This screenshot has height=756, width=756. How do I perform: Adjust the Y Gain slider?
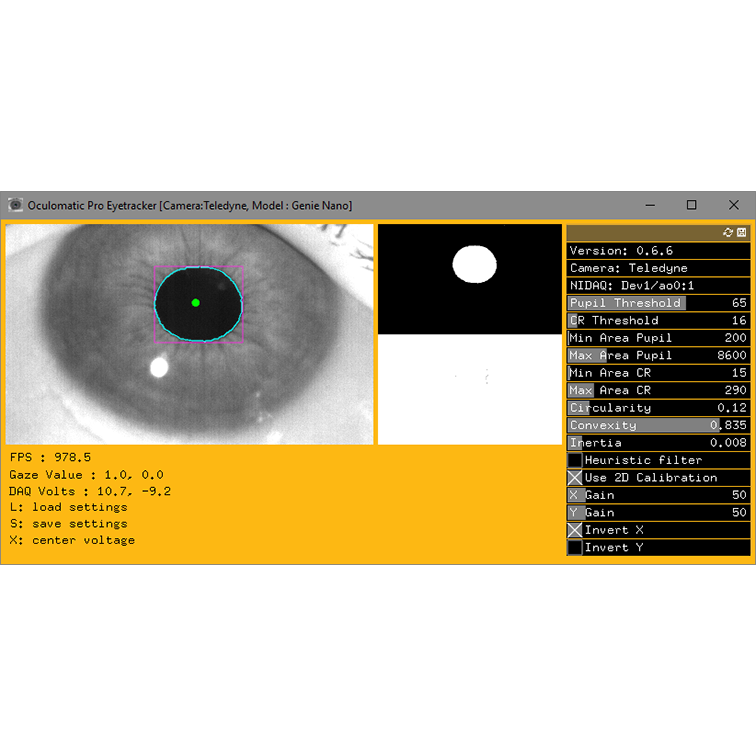658,513
